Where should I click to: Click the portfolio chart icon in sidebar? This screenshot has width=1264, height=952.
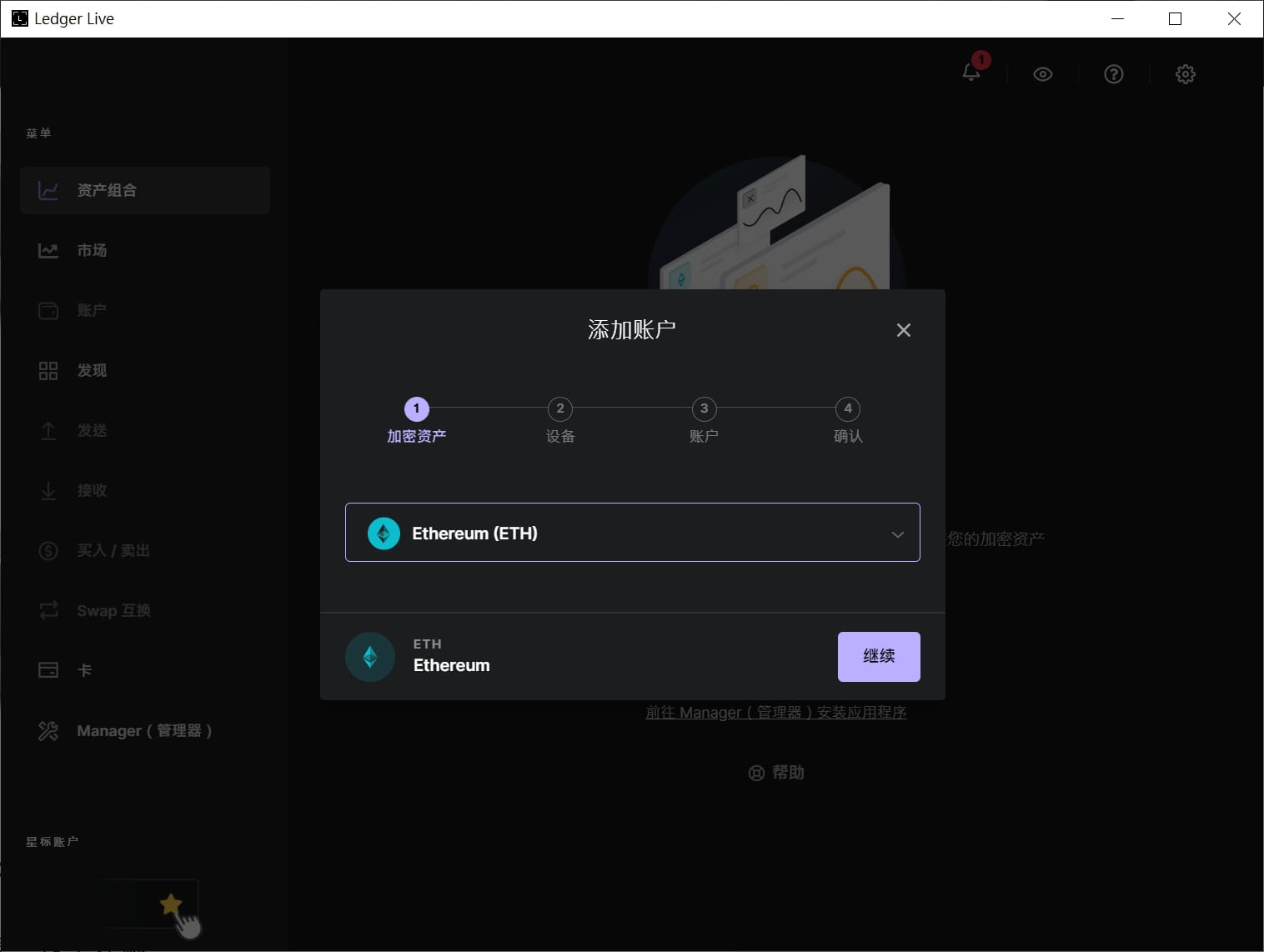click(x=48, y=191)
